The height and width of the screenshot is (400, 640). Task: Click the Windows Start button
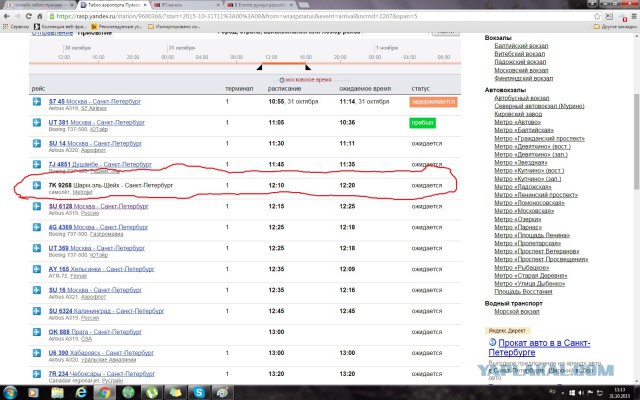point(10,392)
